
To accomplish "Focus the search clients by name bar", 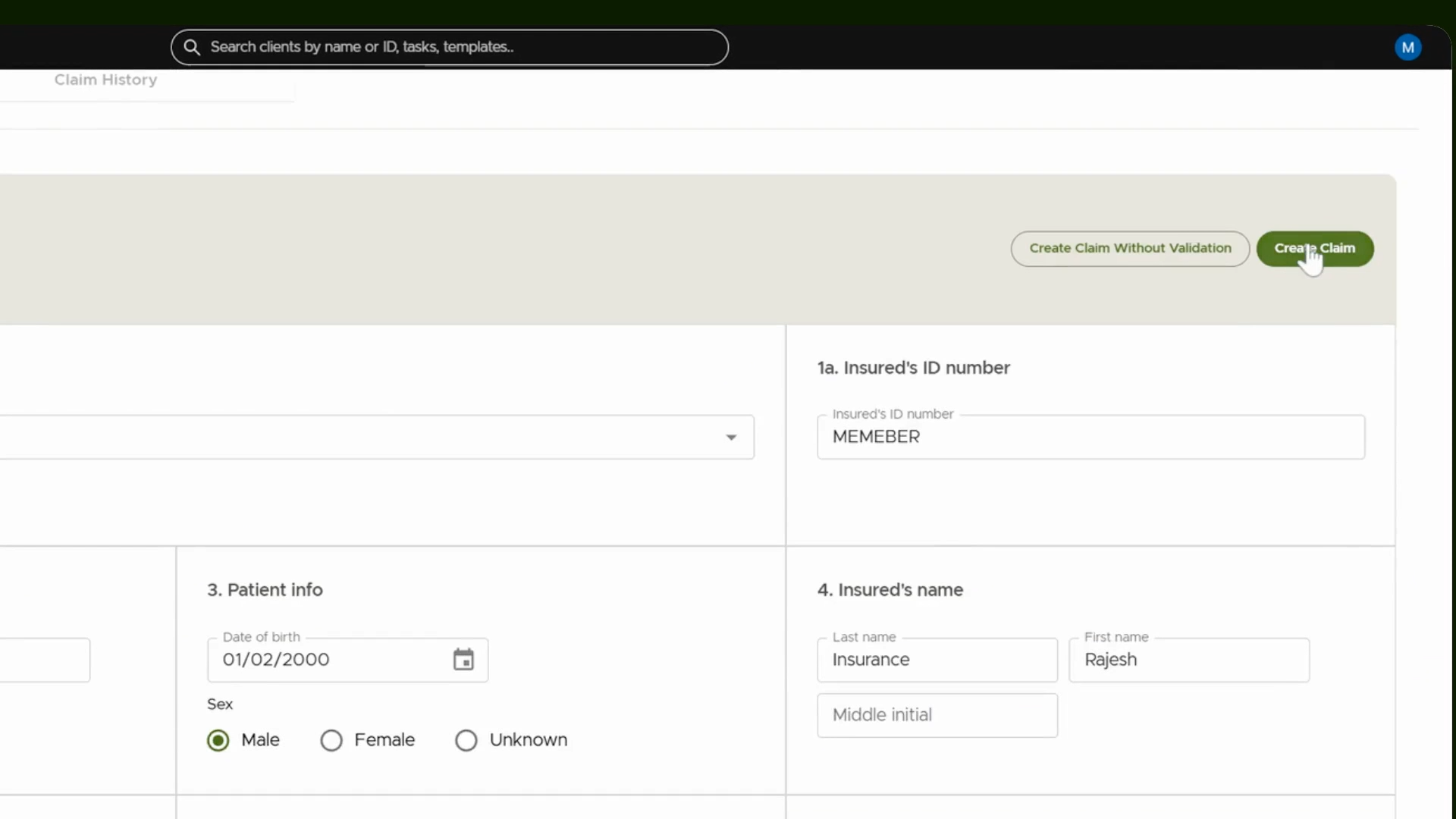I will tap(449, 47).
